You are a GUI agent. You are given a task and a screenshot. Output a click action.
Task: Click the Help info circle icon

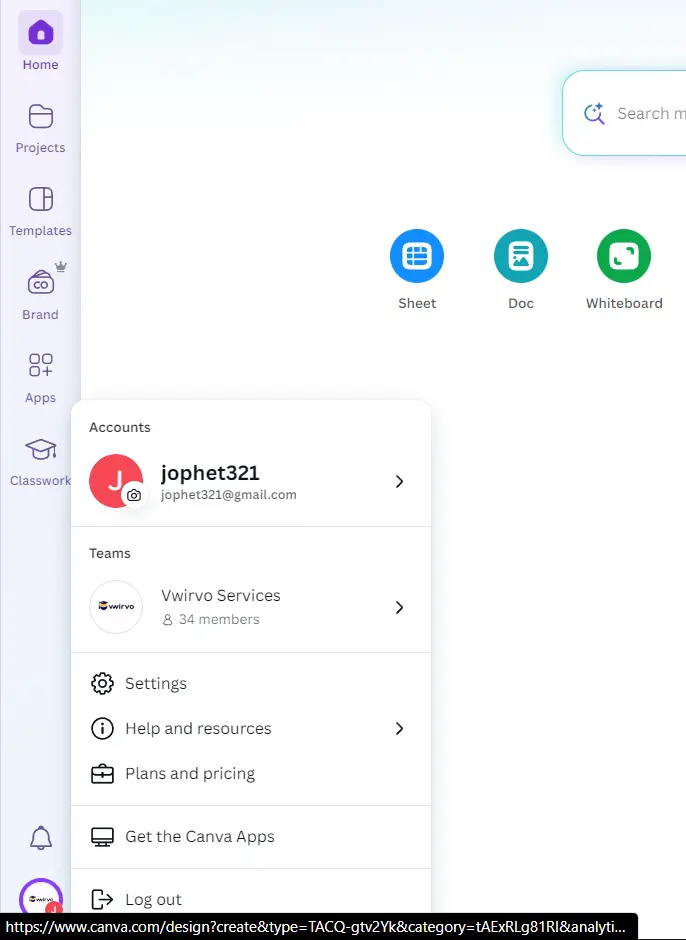102,728
